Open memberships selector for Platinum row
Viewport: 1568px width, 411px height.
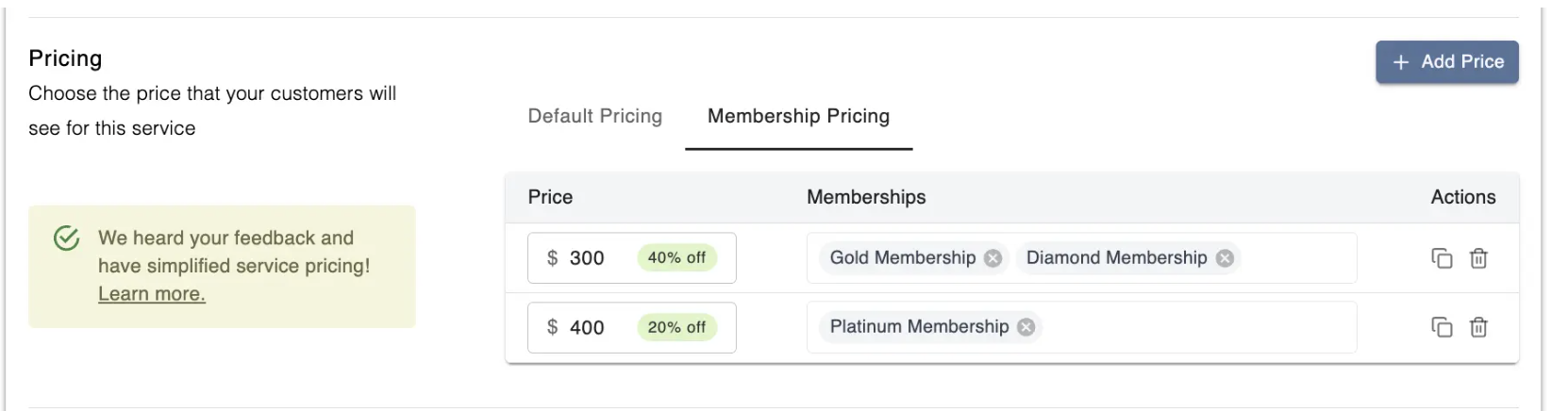[1198, 327]
